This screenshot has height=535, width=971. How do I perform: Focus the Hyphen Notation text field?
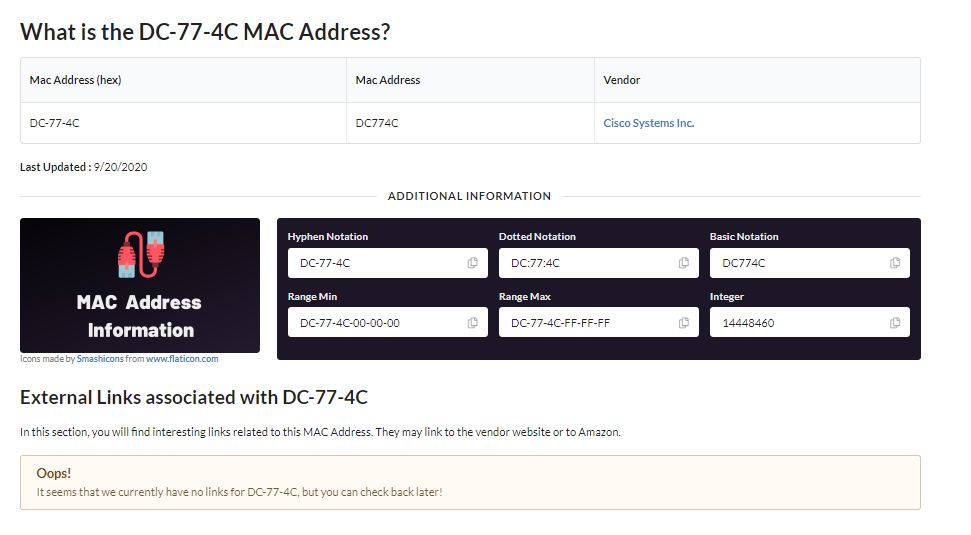tap(375, 263)
